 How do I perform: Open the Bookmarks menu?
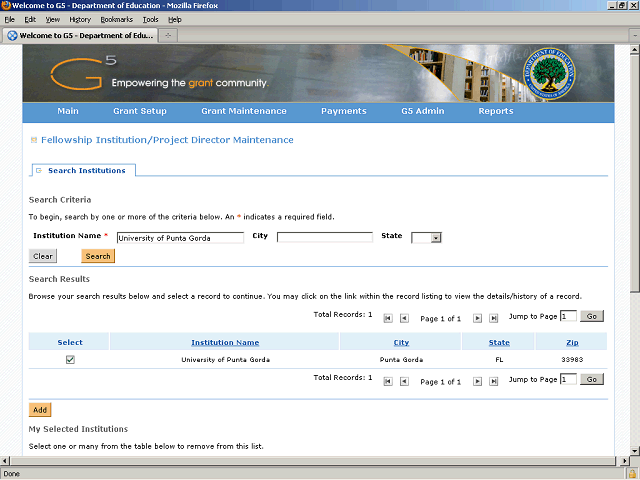click(x=116, y=20)
